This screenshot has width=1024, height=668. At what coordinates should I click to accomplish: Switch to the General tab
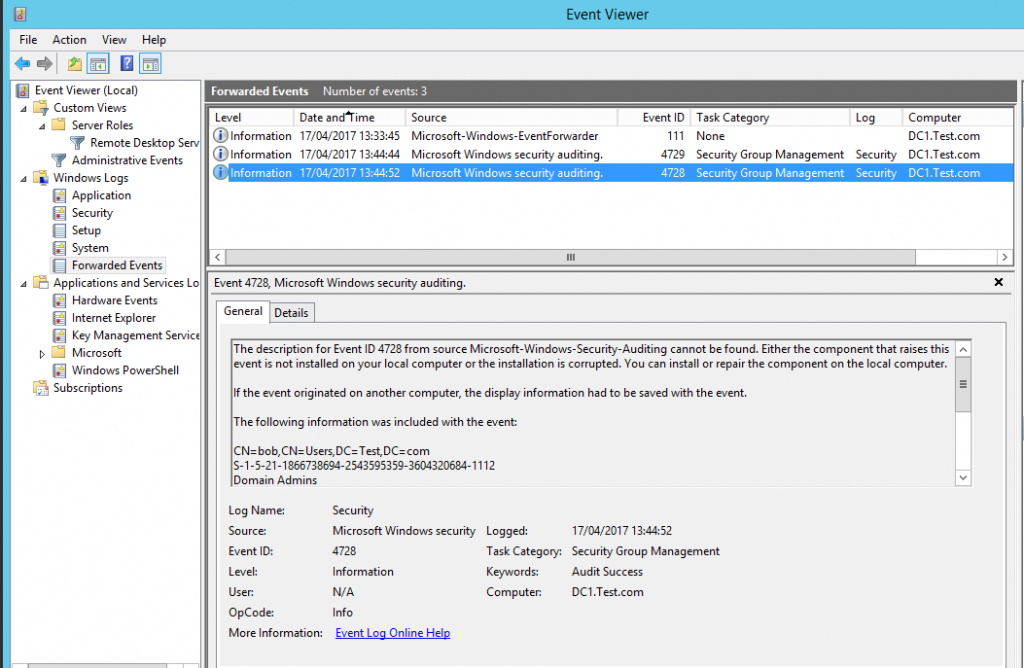[243, 311]
